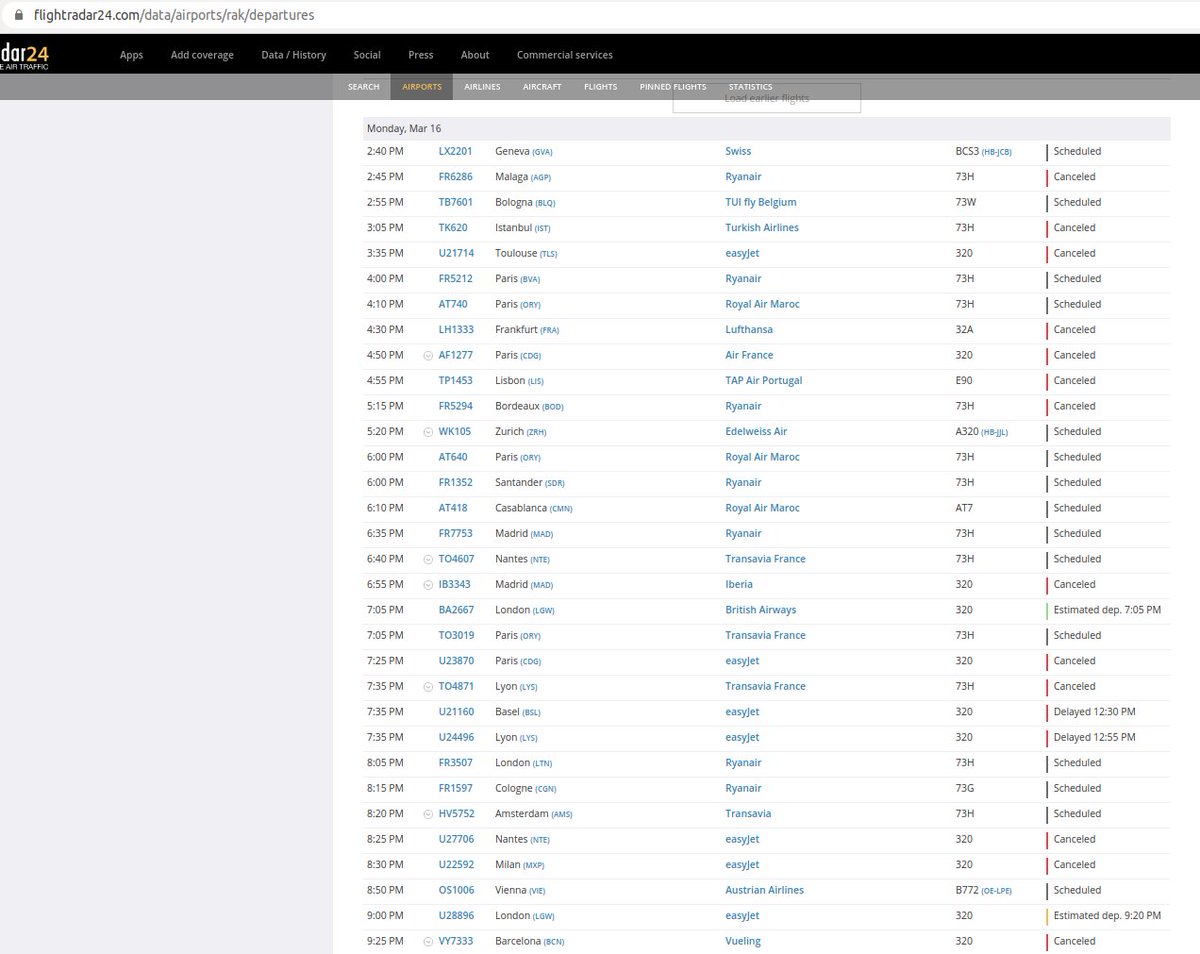
Task: Click the Flightradar24 logo
Action: pyautogui.click(x=24, y=54)
